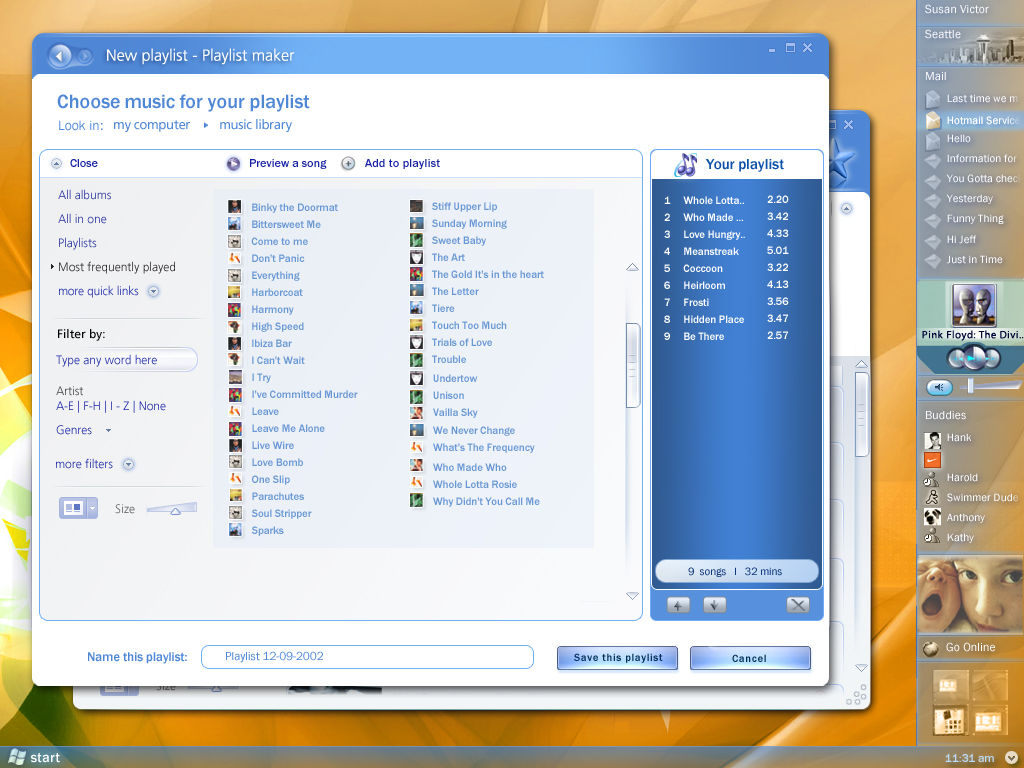Screen dimensions: 1024x768
Task: Click the Add to playlist label
Action: tap(402, 163)
